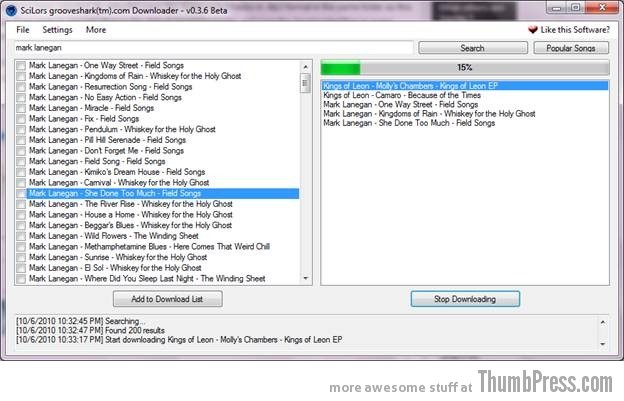Select She Done Too Much in download list
This screenshot has height=401, width=624.
click(409, 123)
